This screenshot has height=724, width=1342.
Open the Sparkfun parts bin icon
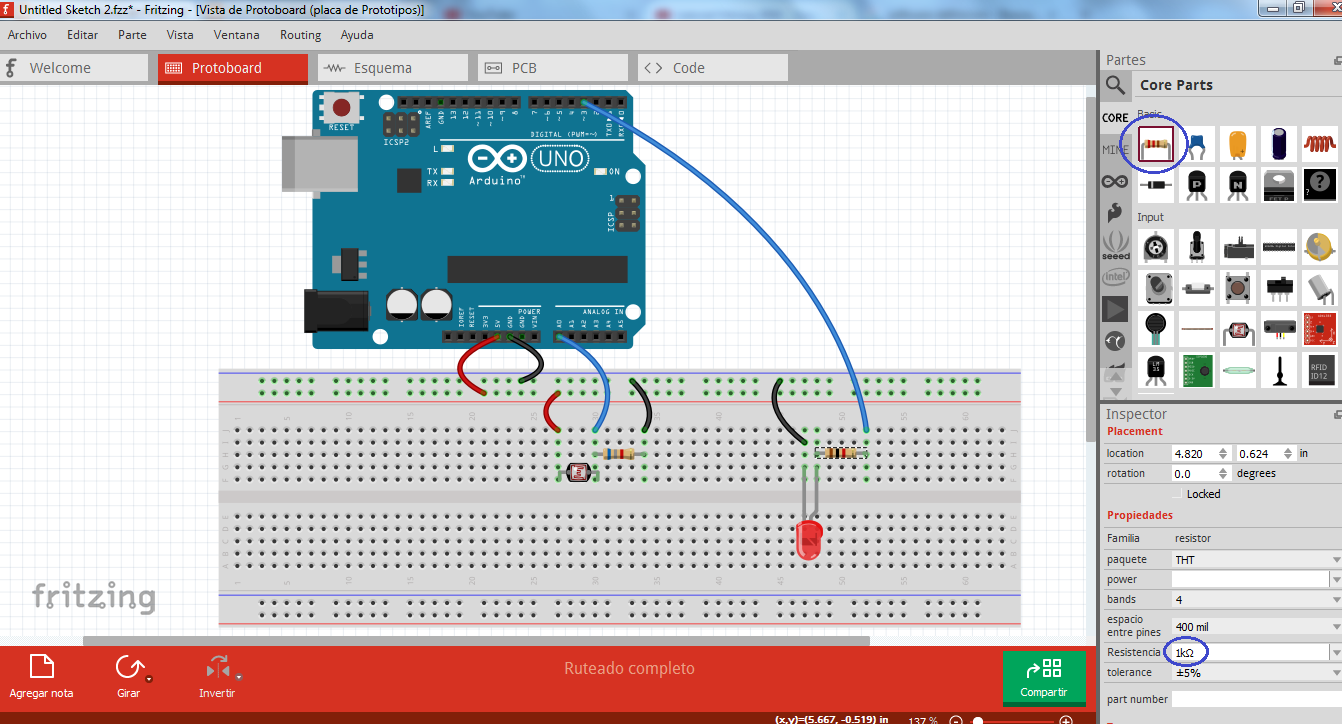point(1115,211)
